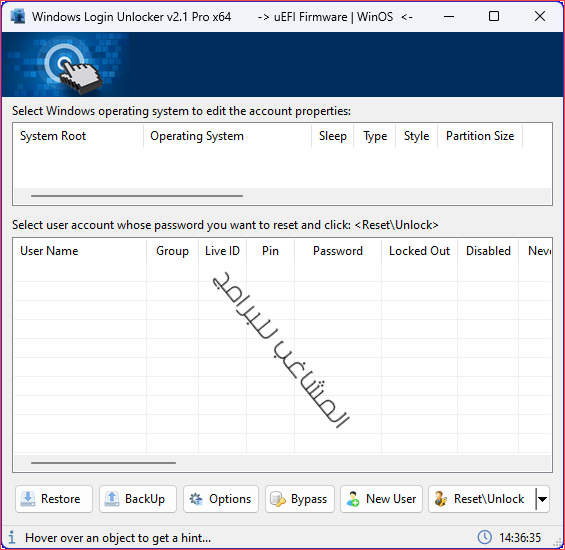The image size is (565, 550).
Task: Create an account with New User
Action: (x=381, y=499)
